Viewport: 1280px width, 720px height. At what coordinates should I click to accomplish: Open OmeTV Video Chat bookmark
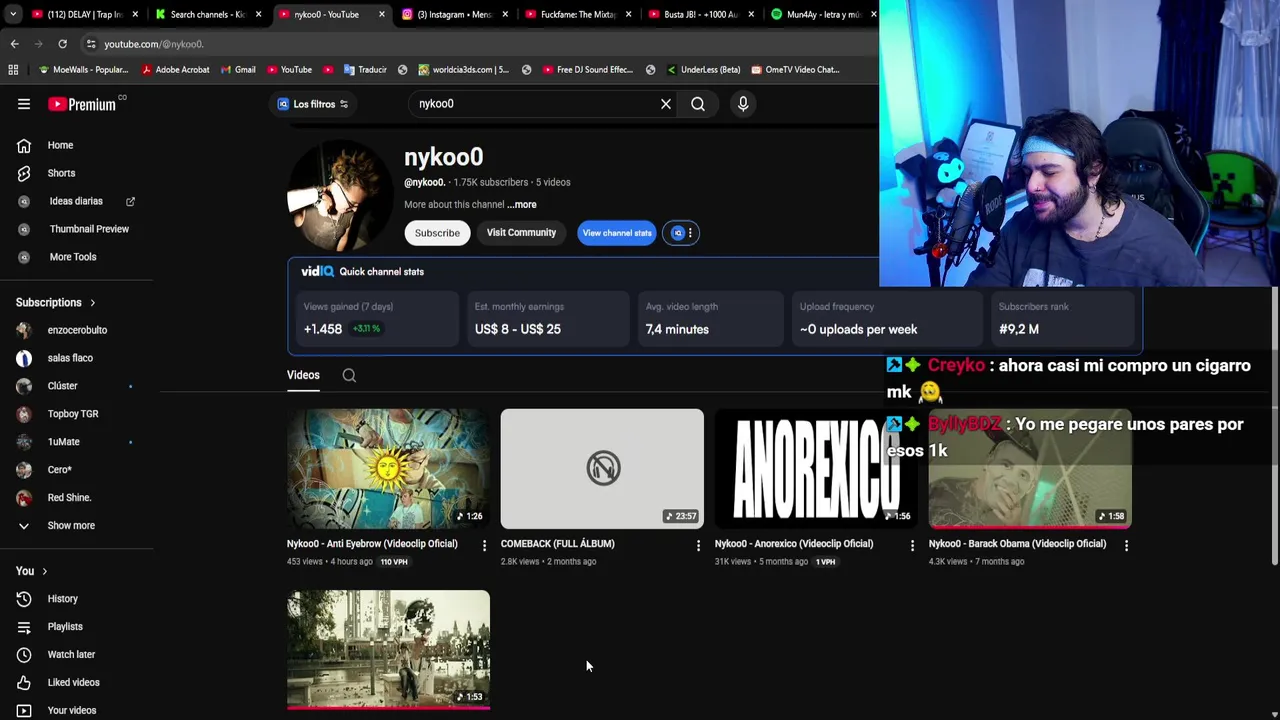pyautogui.click(x=795, y=70)
